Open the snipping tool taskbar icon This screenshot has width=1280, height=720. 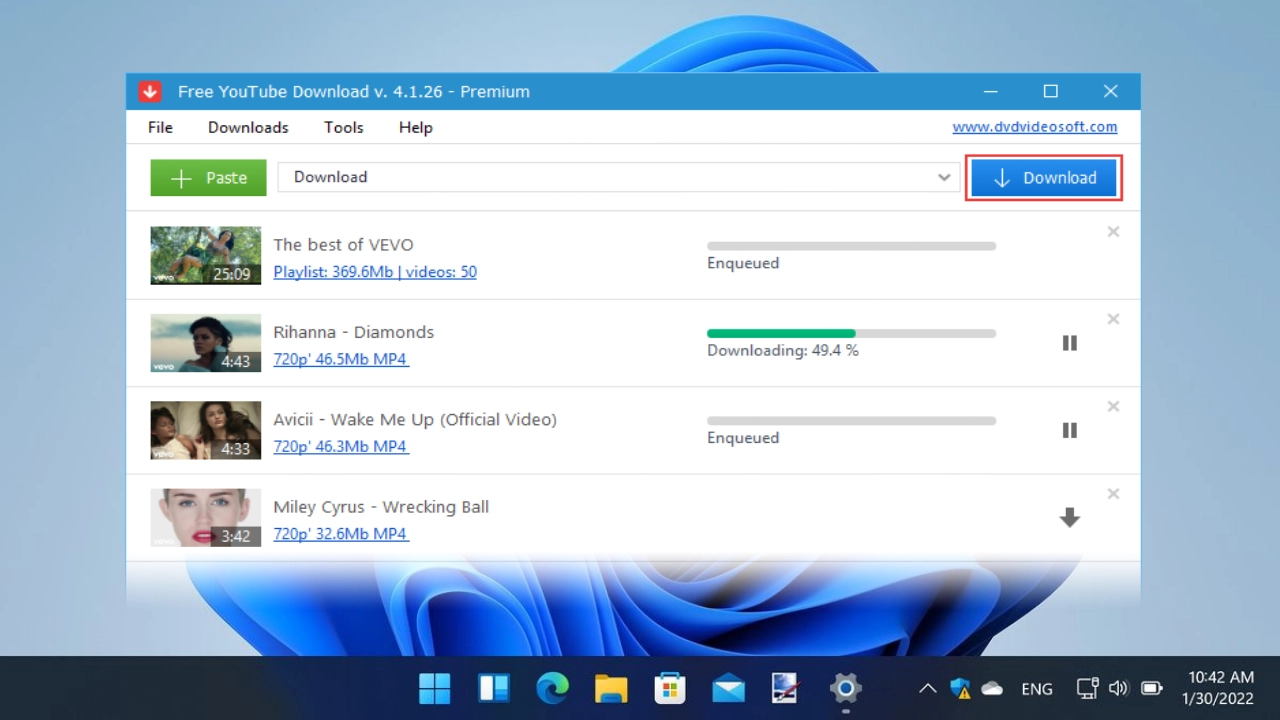(x=787, y=688)
